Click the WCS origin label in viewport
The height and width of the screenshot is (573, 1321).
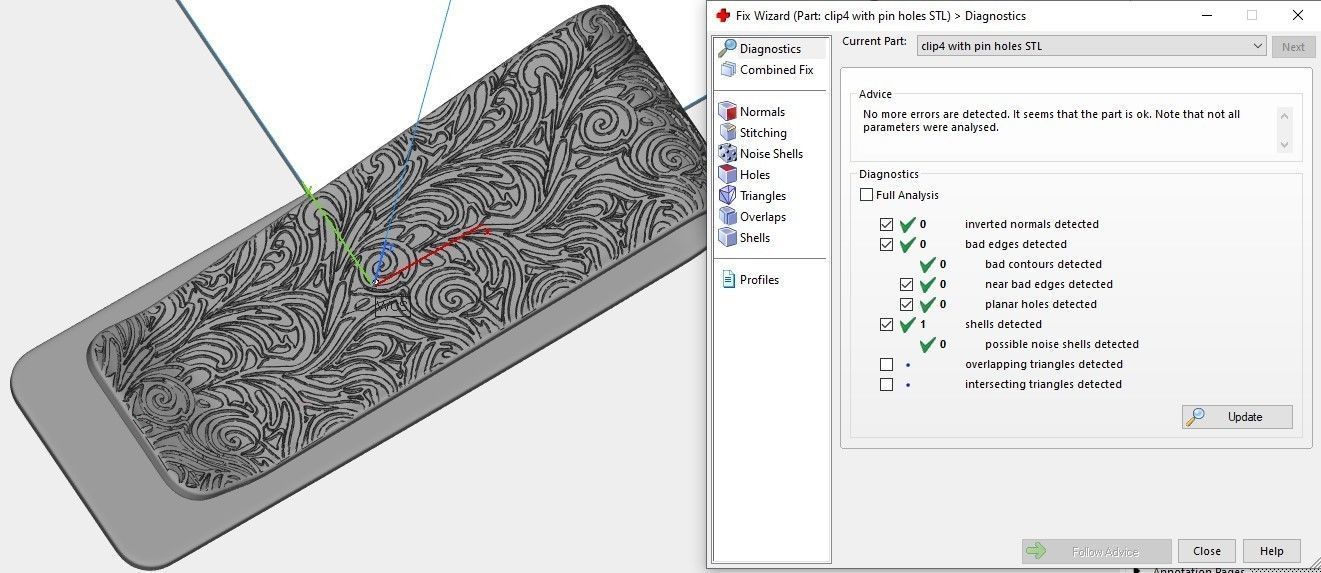392,305
